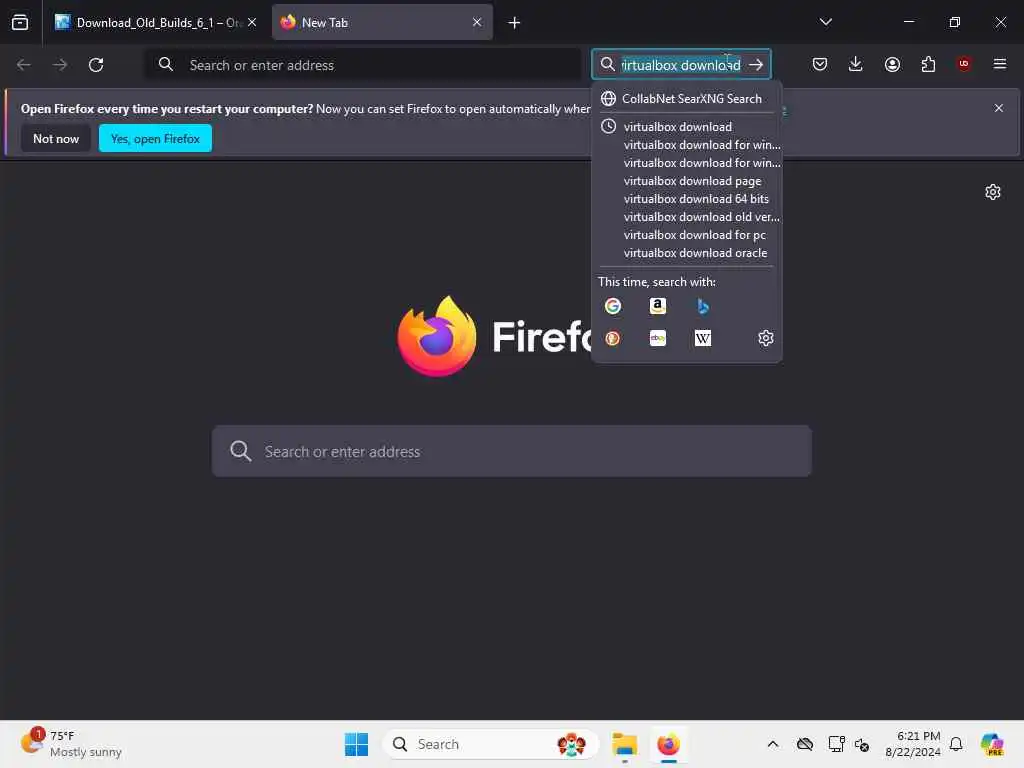Dismiss the startup notification bar
This screenshot has width=1024, height=768.
[x=999, y=108]
